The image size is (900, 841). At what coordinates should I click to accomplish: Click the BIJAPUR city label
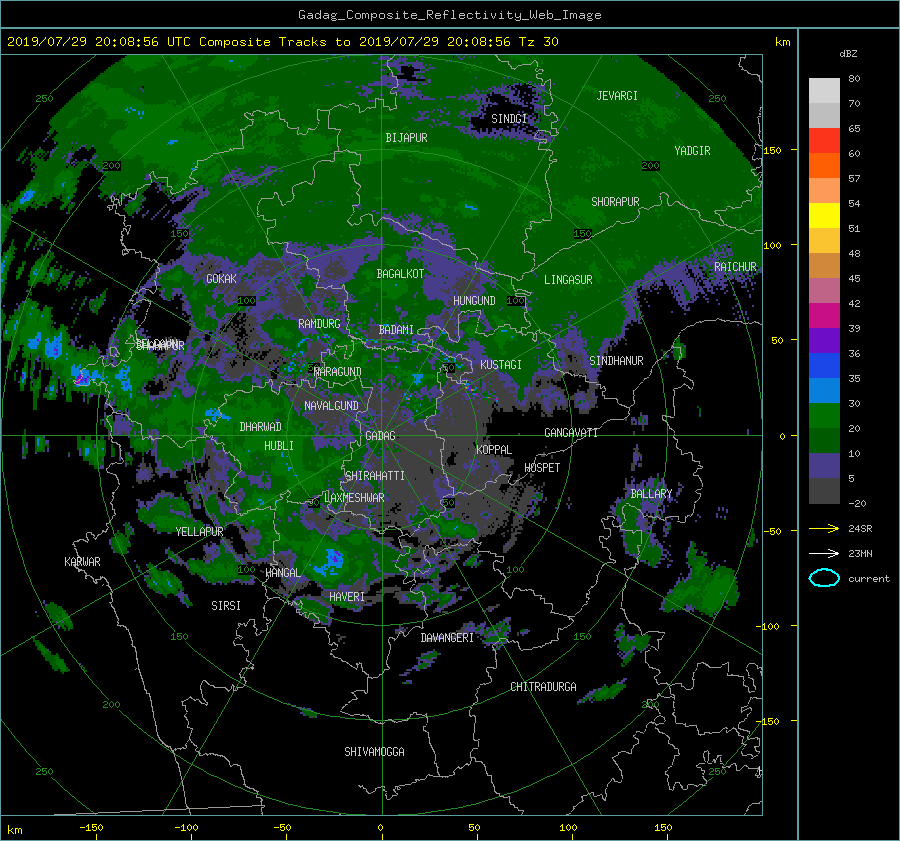[406, 138]
